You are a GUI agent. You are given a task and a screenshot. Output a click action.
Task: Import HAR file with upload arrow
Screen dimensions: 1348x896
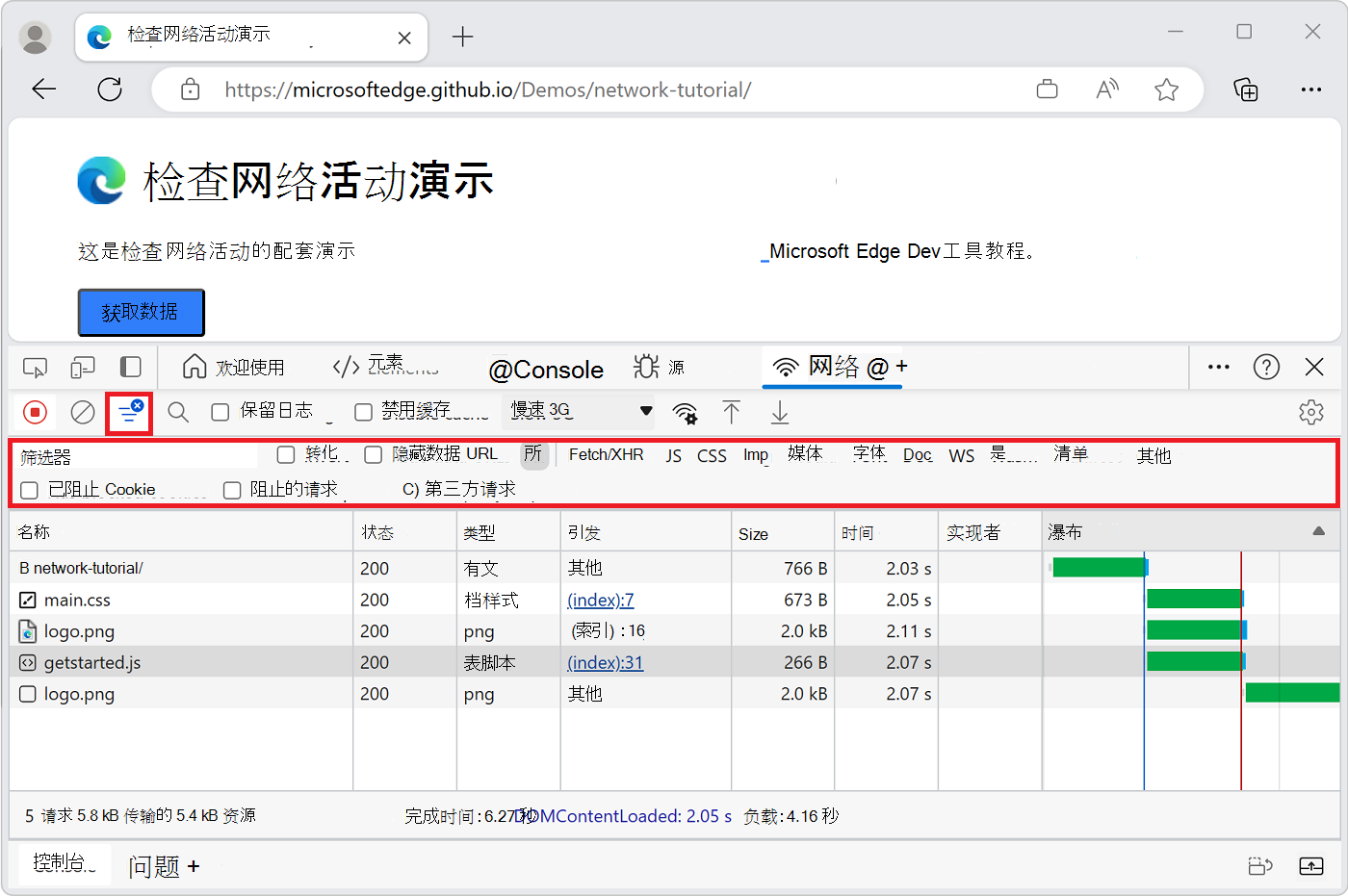[x=732, y=412]
